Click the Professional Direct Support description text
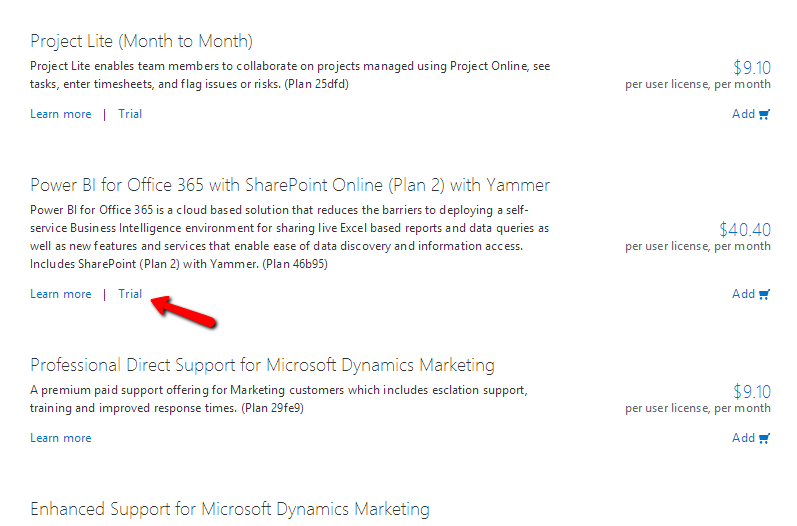The width and height of the screenshot is (797, 526). pyautogui.click(x=280, y=399)
